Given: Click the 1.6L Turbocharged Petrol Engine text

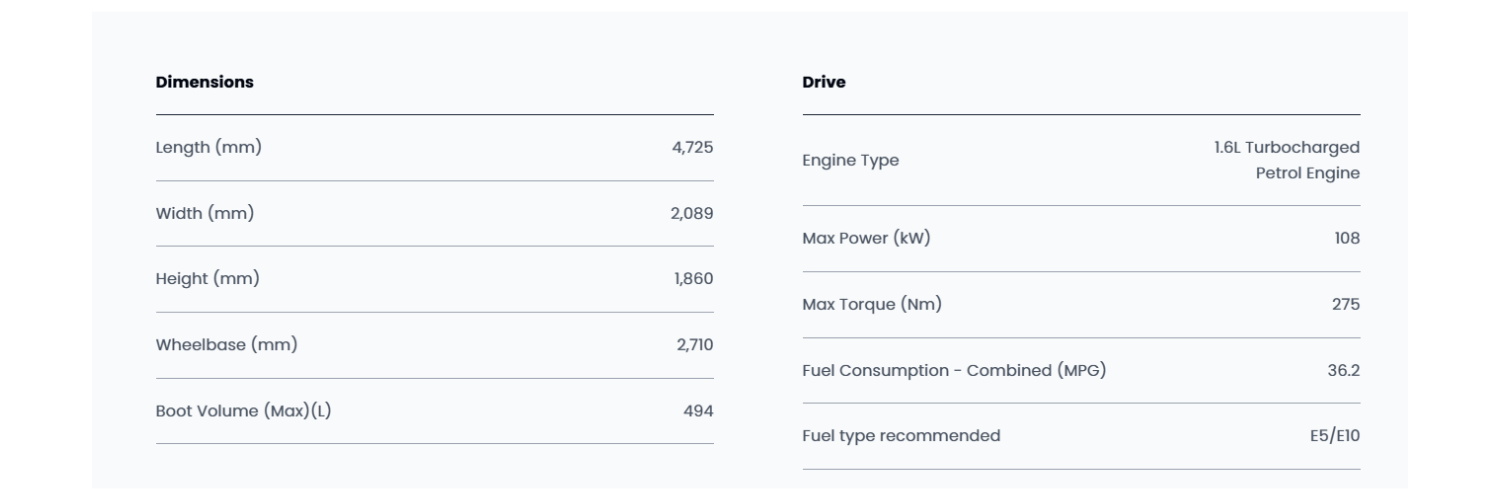Looking at the screenshot, I should tap(1287, 160).
